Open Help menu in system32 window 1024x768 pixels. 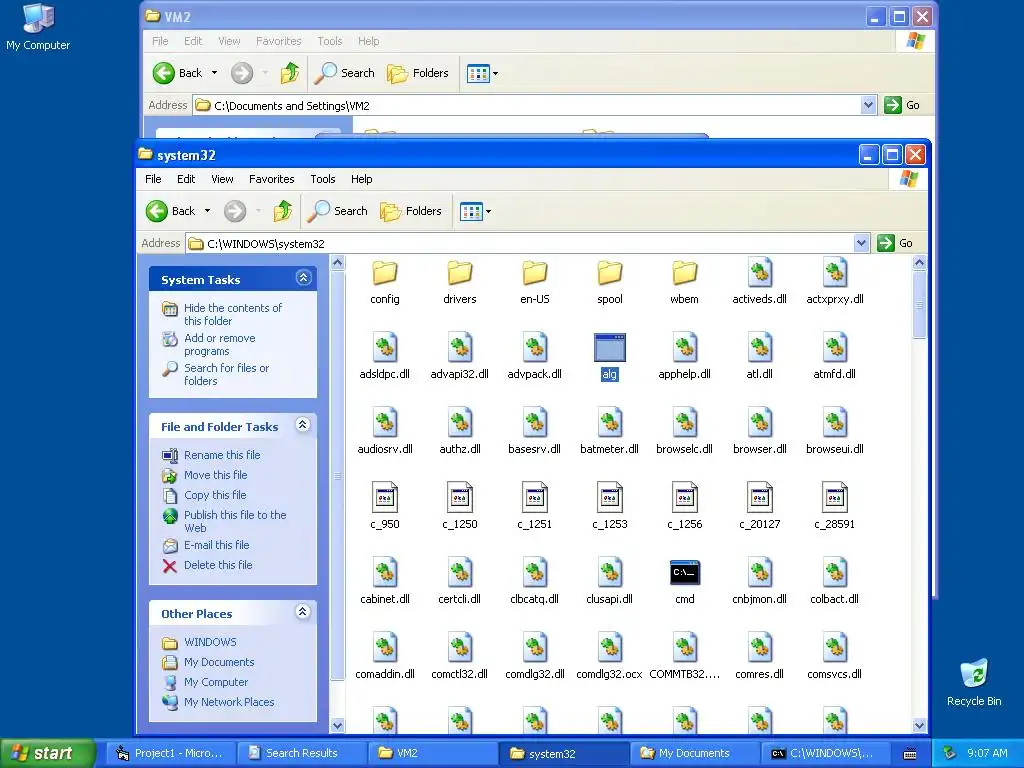(361, 179)
